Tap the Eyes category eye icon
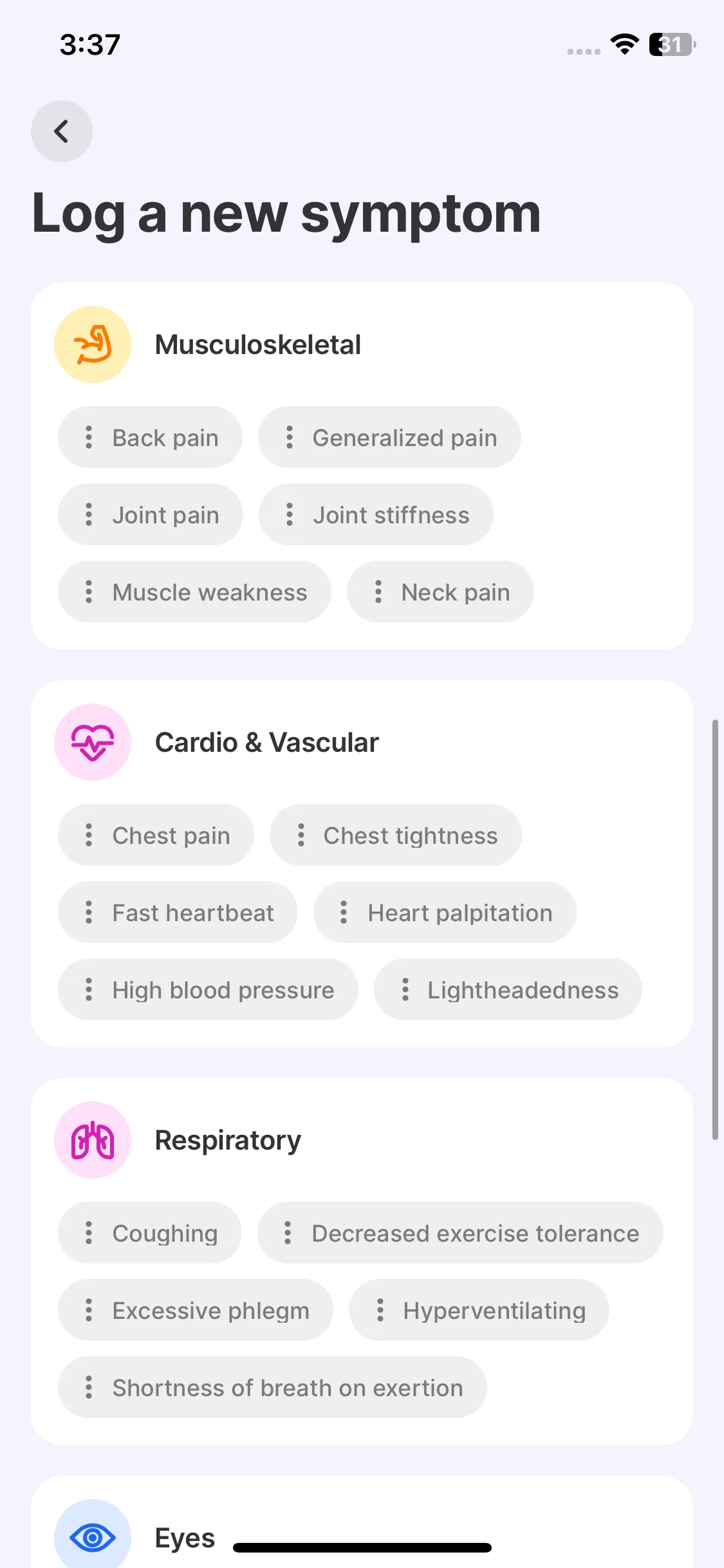Screen dimensions: 724x1568 93,1537
